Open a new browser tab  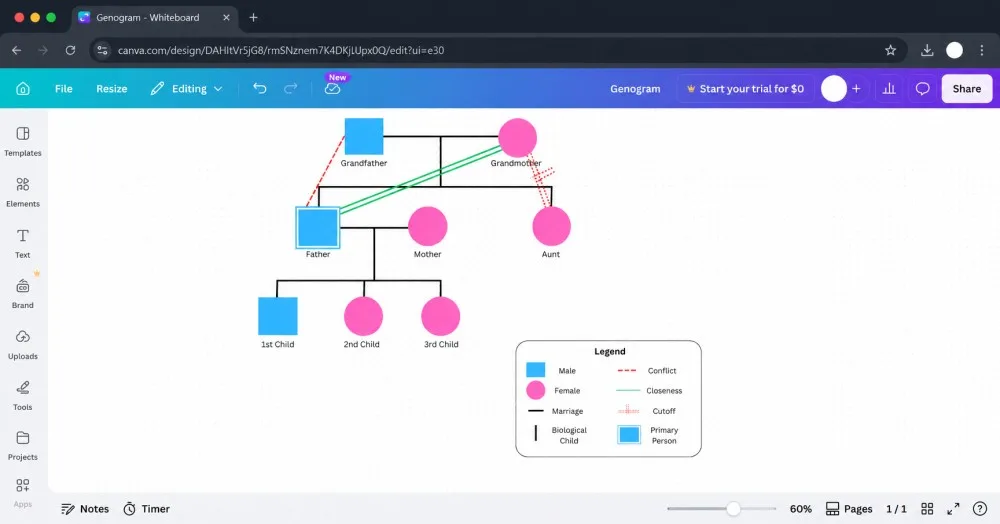tap(253, 17)
